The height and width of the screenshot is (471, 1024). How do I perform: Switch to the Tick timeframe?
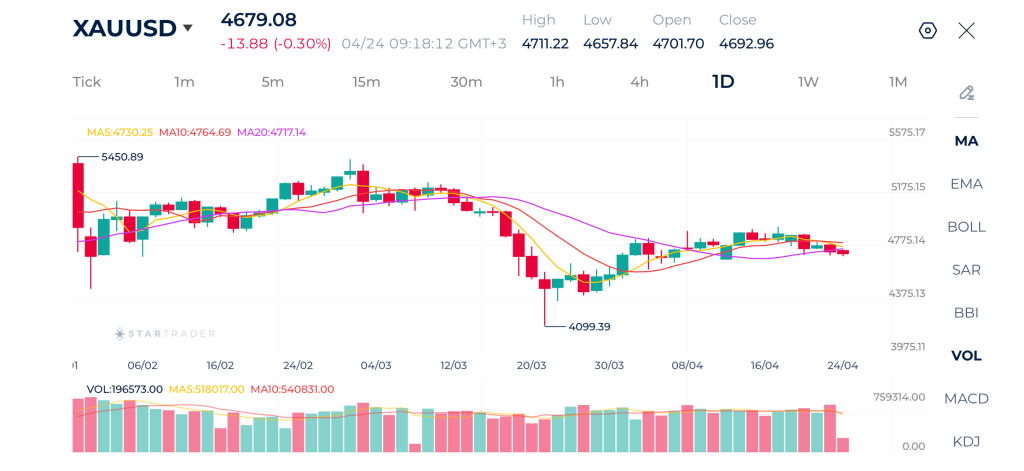point(87,82)
